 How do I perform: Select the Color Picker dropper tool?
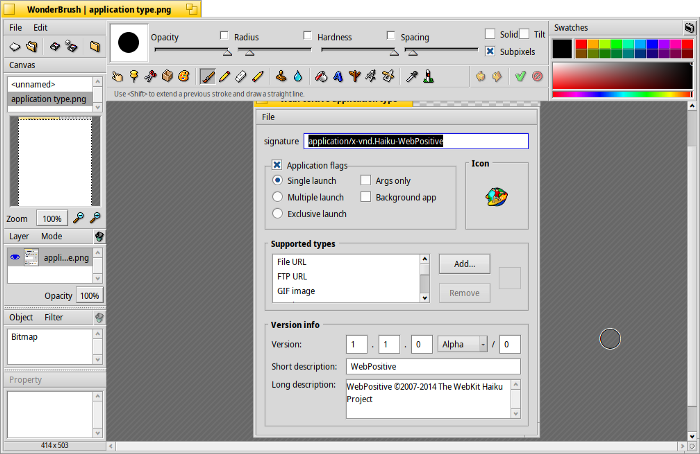(412, 77)
